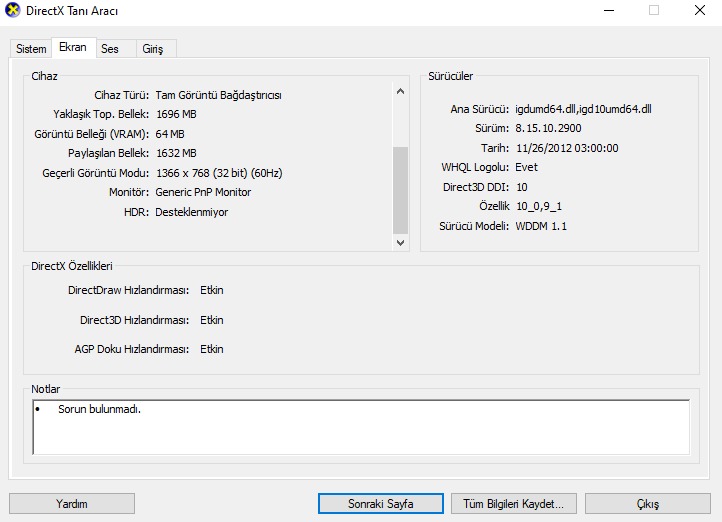Click the 'Evet' WHQL Logolu value
722x522 pixels.
coord(526,167)
